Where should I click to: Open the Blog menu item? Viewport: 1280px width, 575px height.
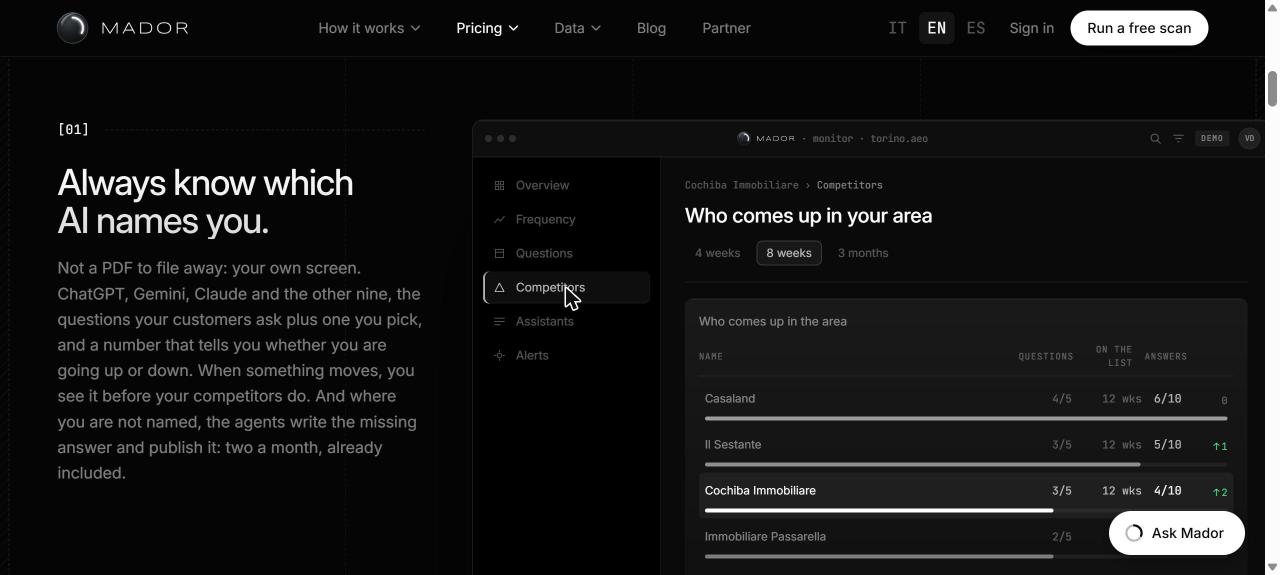click(651, 28)
